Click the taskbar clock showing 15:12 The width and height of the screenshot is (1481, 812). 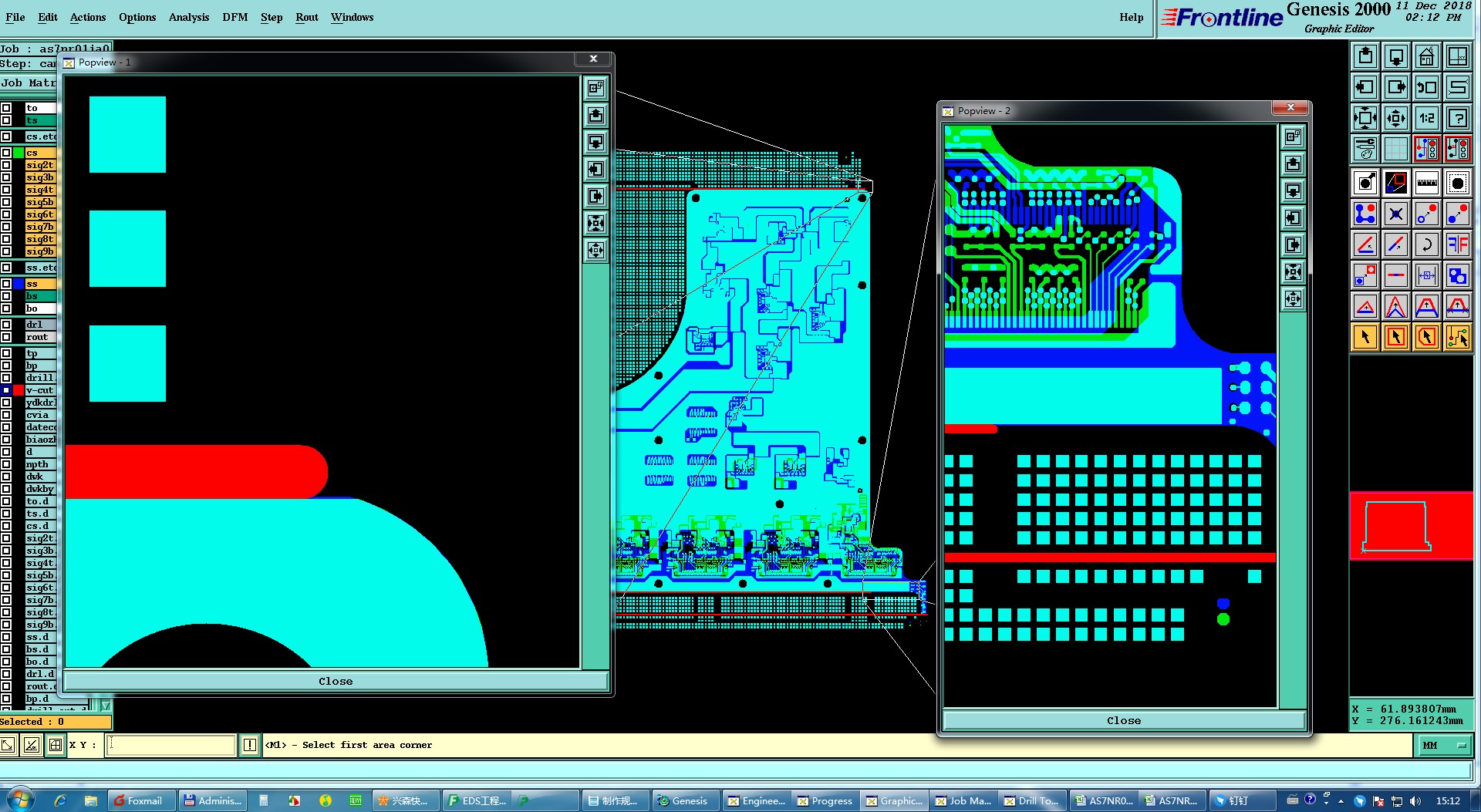click(1448, 800)
